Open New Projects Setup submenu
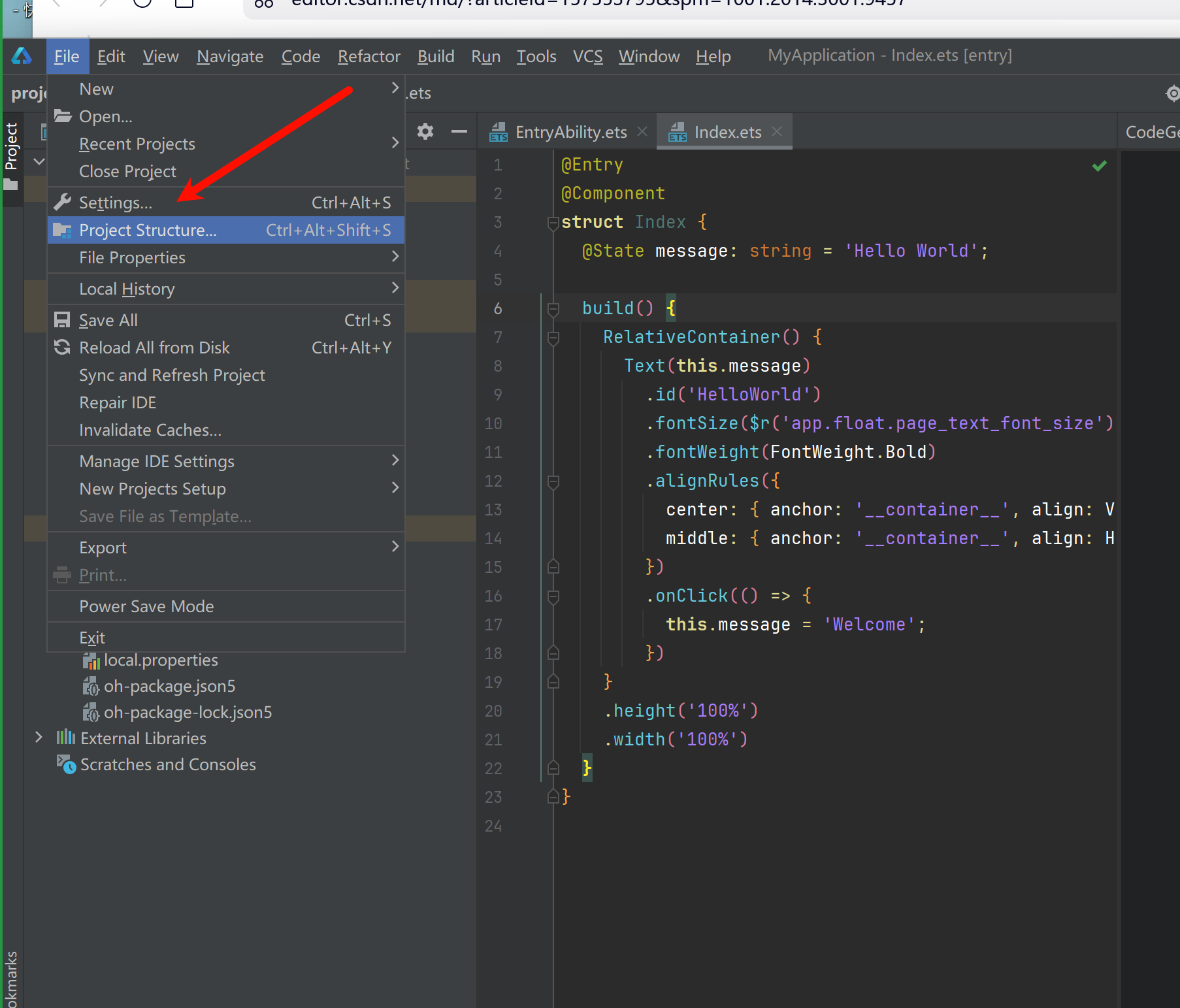Viewport: 1180px width, 1008px height. coord(226,489)
